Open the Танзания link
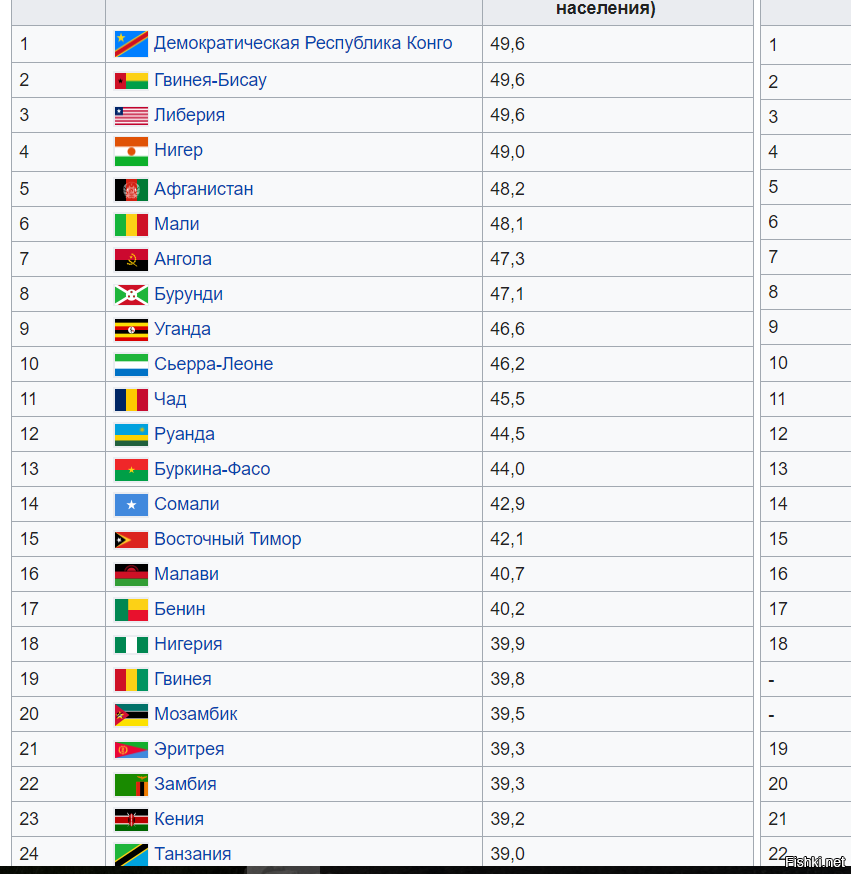 [192, 854]
